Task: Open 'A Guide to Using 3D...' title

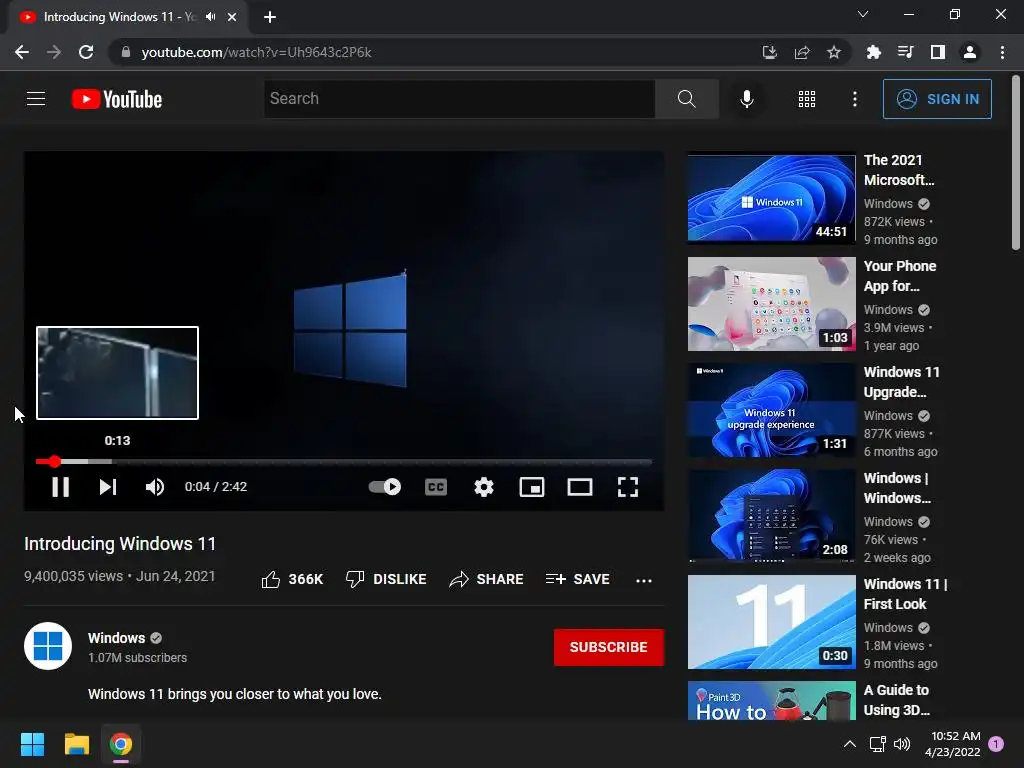Action: (x=897, y=699)
